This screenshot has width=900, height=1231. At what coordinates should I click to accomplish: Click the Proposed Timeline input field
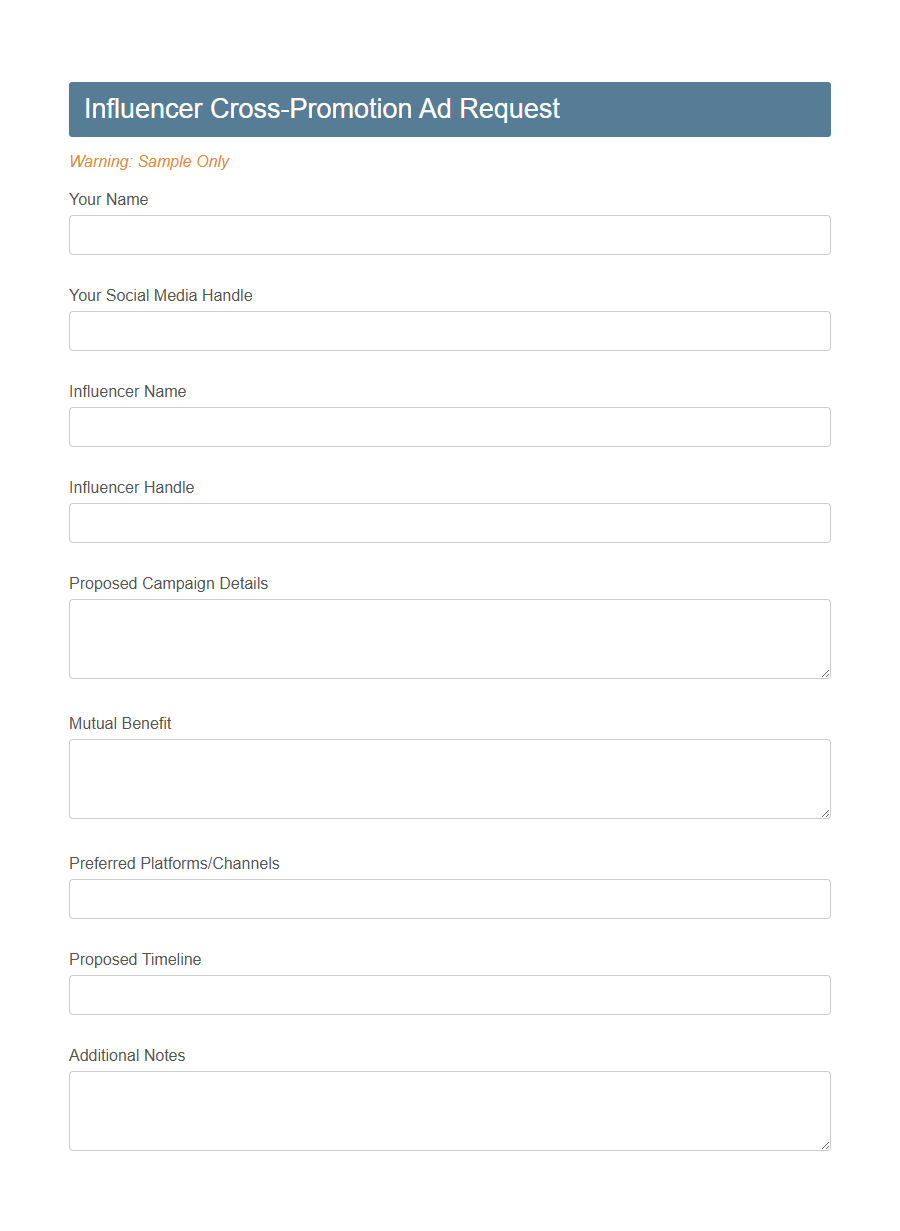tap(449, 995)
